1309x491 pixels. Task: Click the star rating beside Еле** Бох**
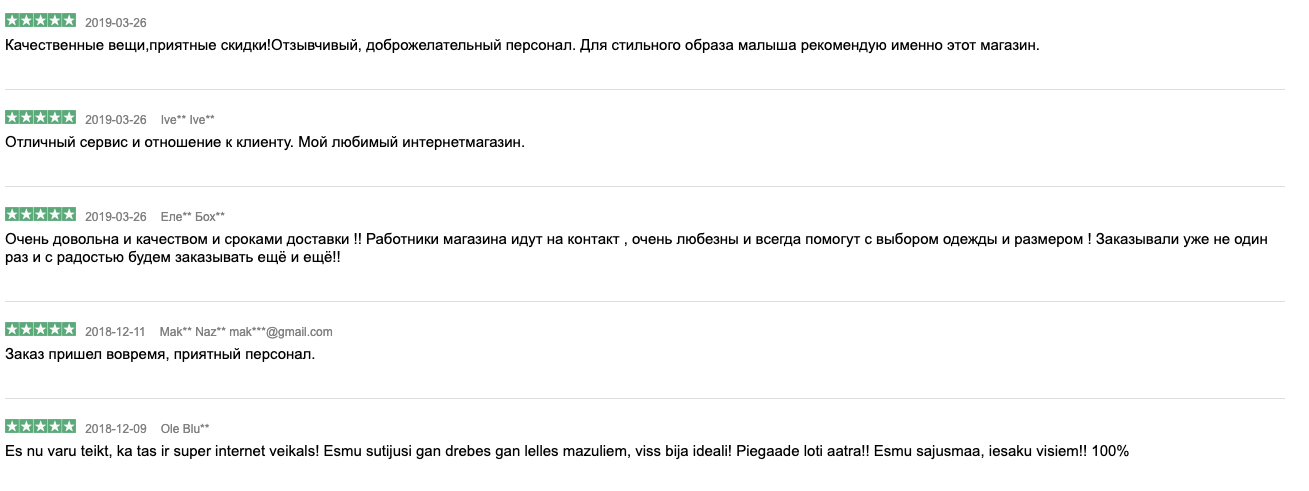point(40,215)
